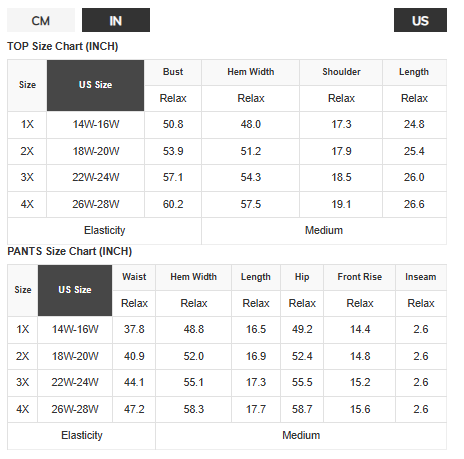The image size is (464, 459).
Task: Click Hem Width header in TOP chart
Action: pos(251,72)
